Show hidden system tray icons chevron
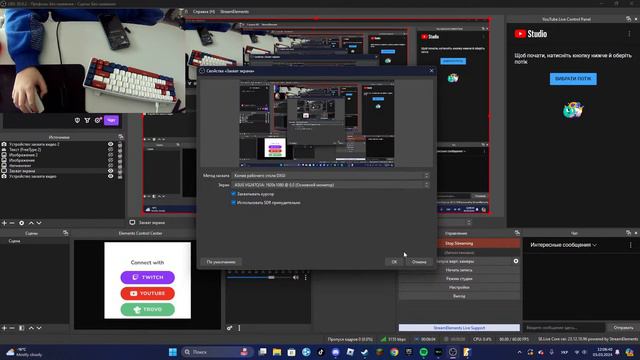640x360 pixels. (519, 352)
